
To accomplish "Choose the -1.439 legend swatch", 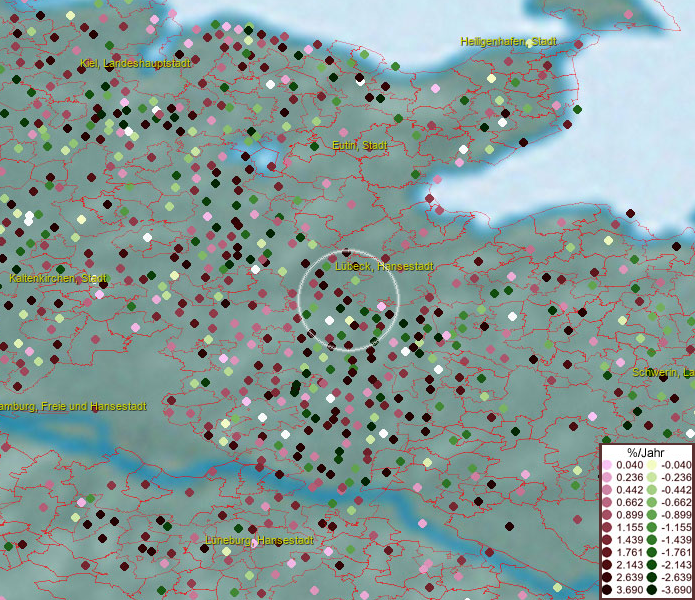I will coord(652,540).
